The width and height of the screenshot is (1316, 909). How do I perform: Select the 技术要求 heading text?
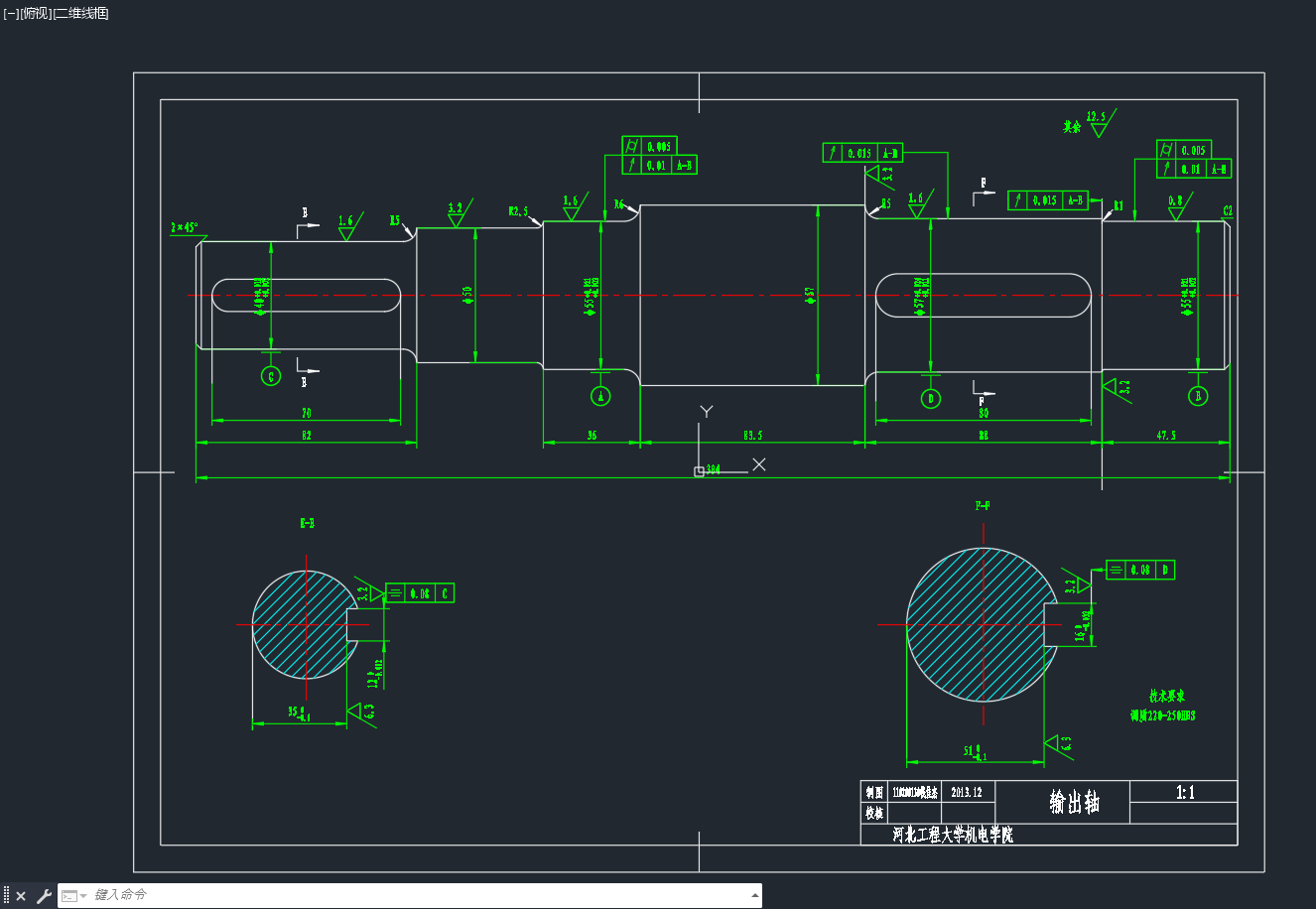(1167, 697)
